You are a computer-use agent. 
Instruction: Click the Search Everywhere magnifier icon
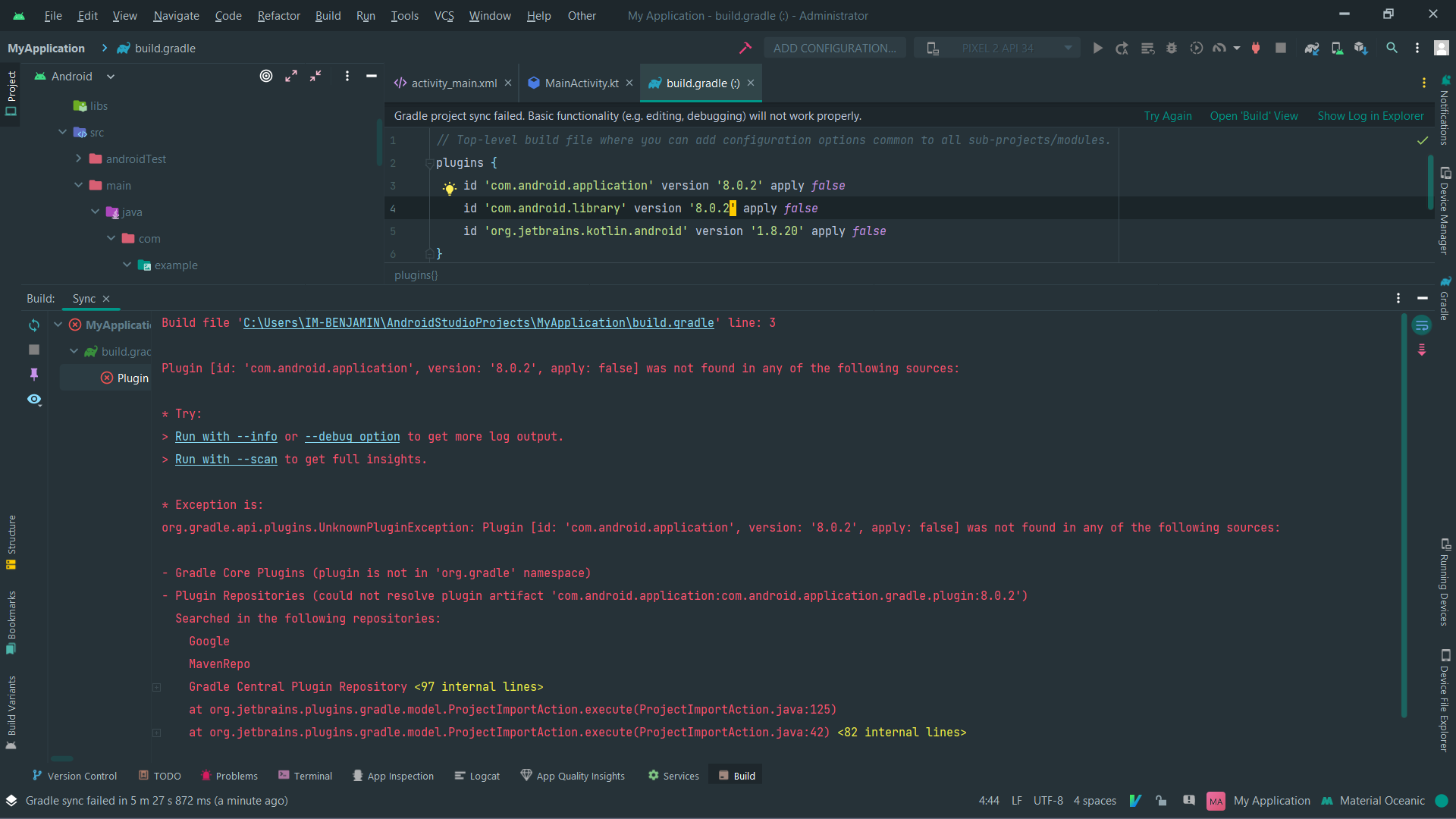pos(1392,48)
